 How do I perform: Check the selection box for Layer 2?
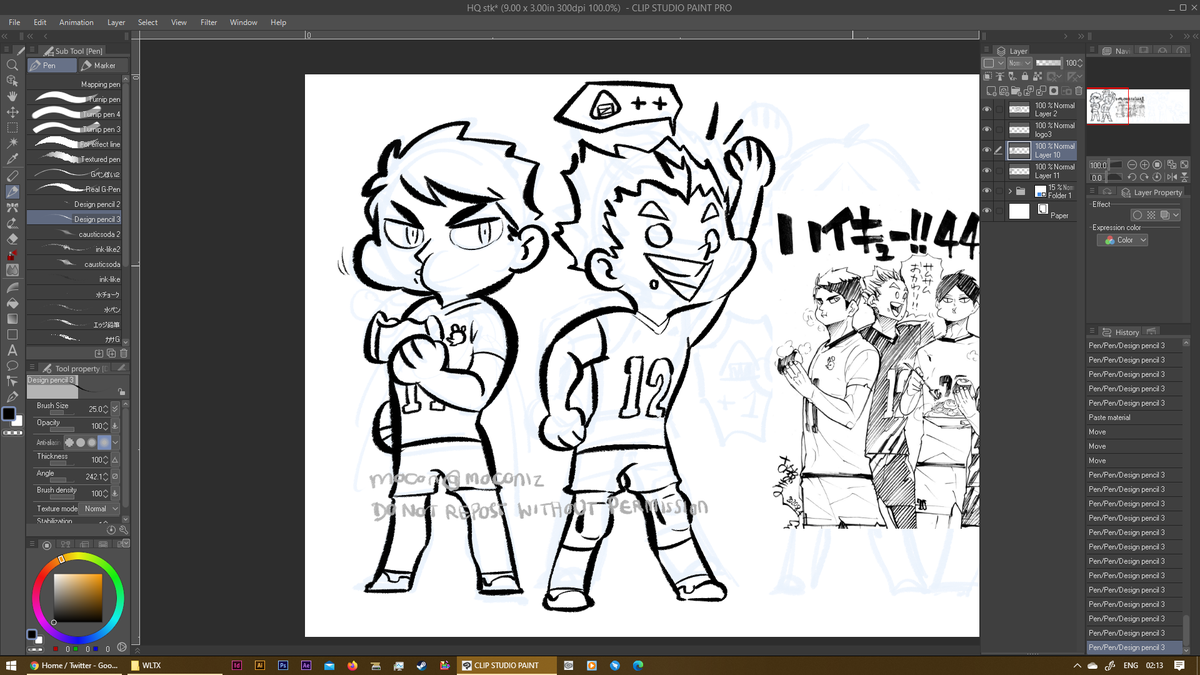click(999, 109)
